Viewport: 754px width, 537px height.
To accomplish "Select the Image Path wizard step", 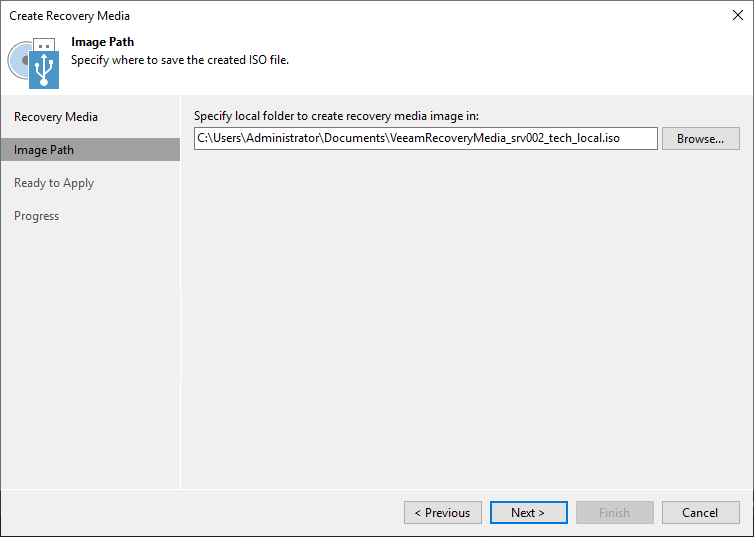I will pos(44,150).
